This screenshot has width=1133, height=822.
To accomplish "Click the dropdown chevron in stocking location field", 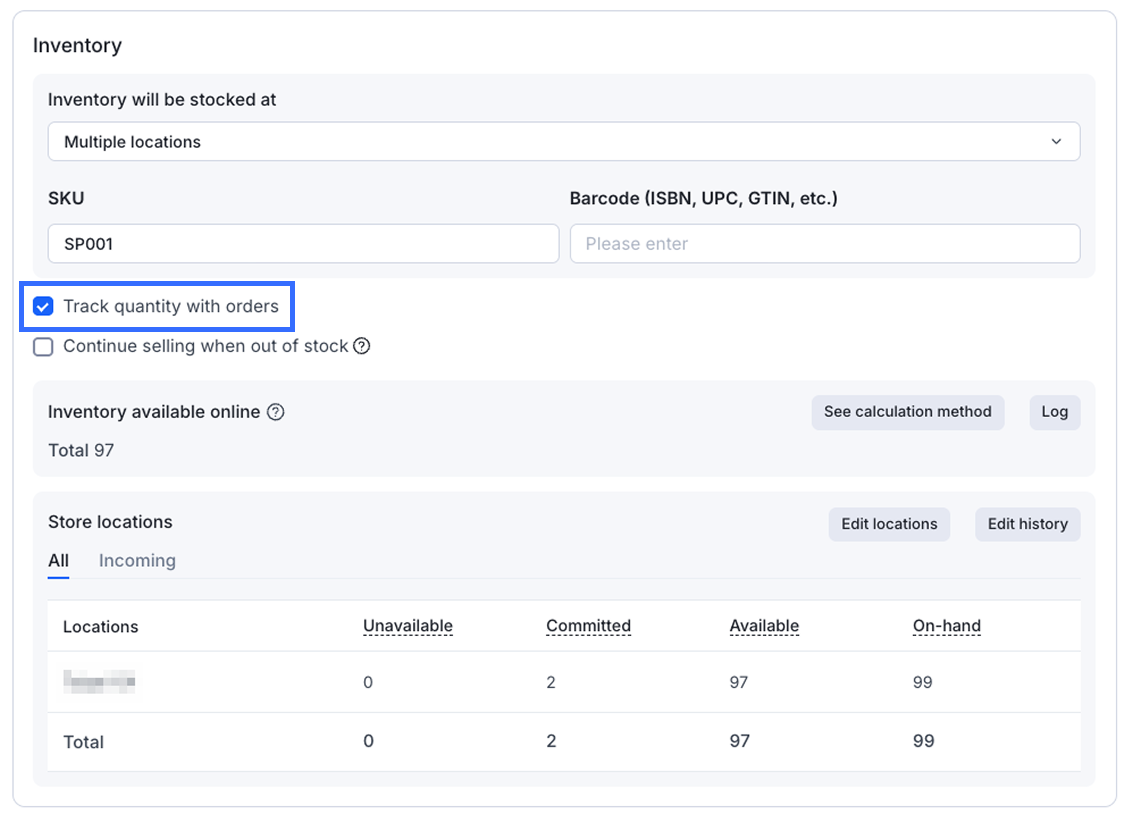I will pyautogui.click(x=1056, y=142).
